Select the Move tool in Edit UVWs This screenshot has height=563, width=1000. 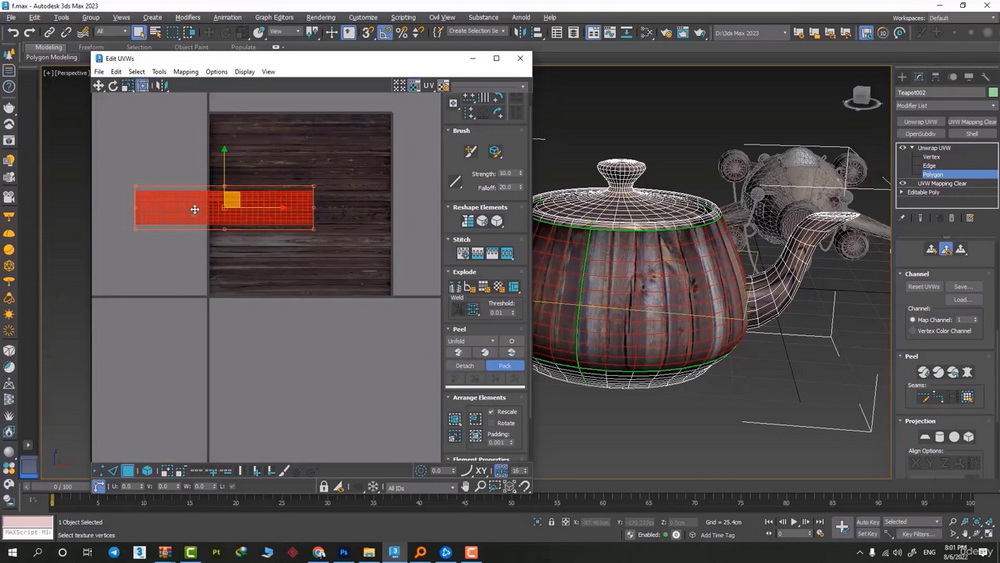pyautogui.click(x=98, y=85)
